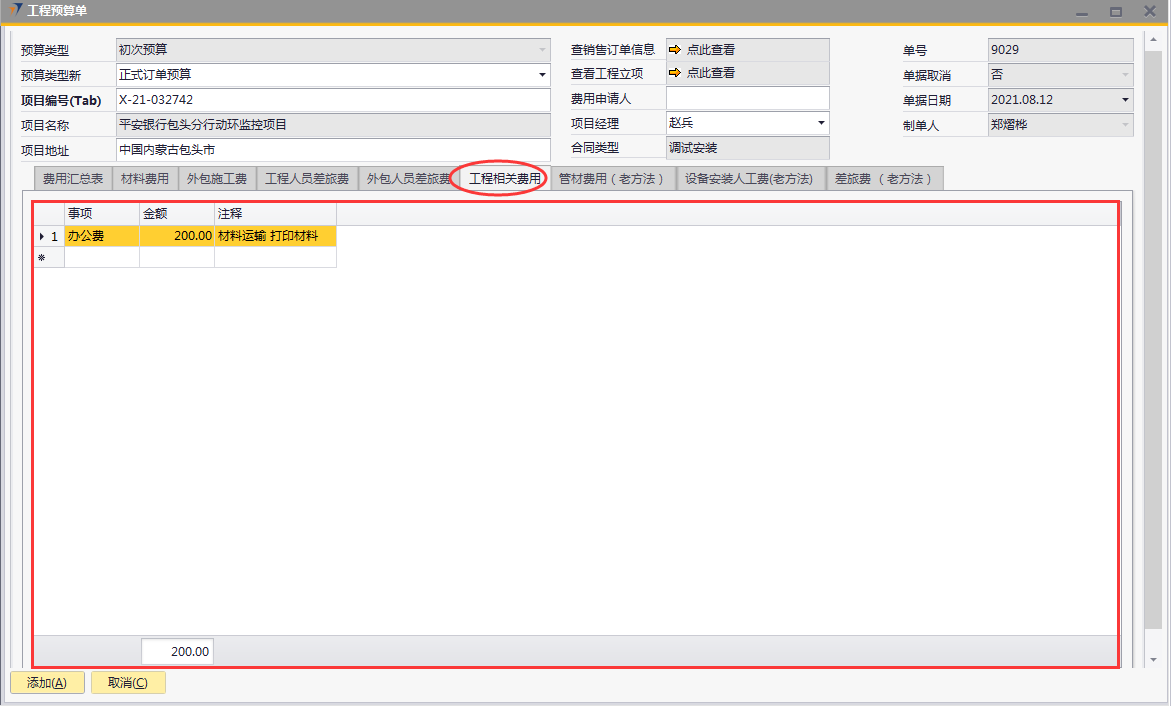Open the 预算类型新 dropdown
Screen dimensions: 1171x706
[542, 75]
